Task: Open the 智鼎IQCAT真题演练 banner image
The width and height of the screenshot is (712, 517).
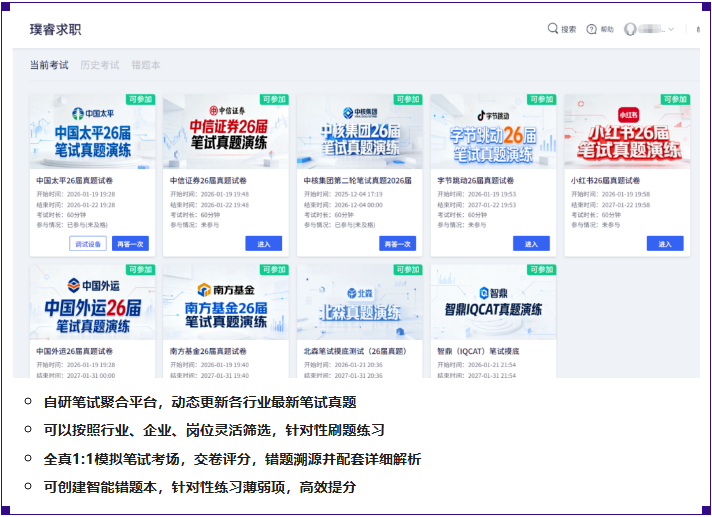Action: click(494, 302)
